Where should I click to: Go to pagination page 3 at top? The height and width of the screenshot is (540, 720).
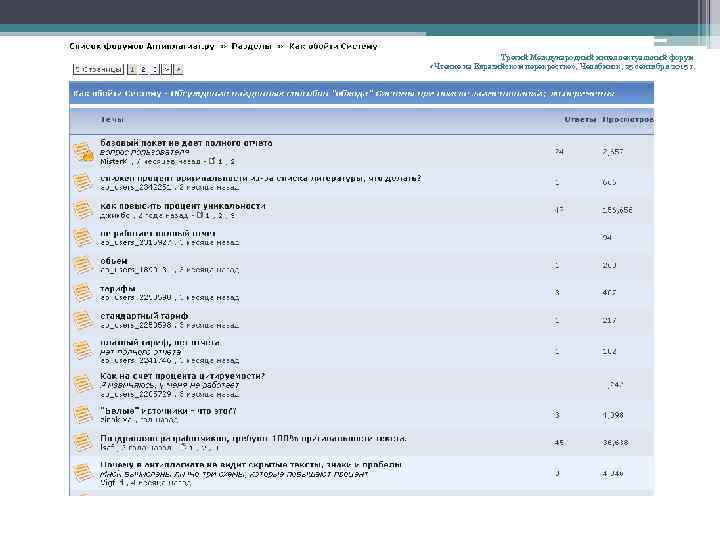(155, 69)
